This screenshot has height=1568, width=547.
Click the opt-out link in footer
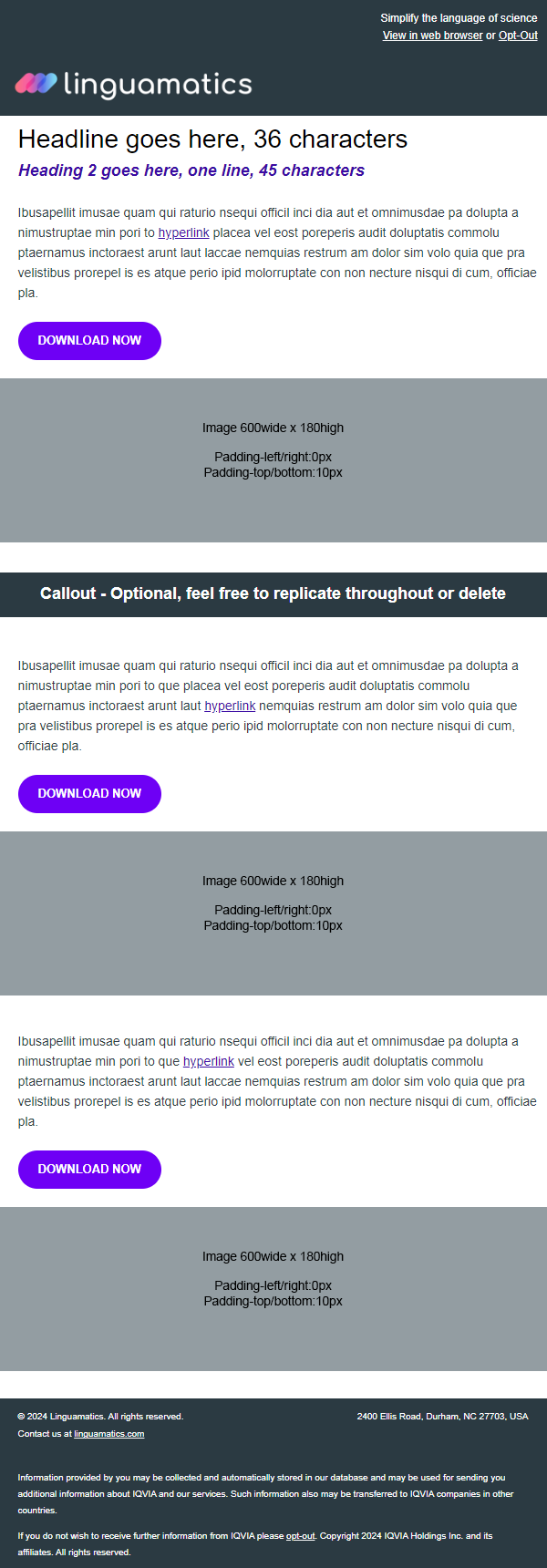[x=301, y=1536]
